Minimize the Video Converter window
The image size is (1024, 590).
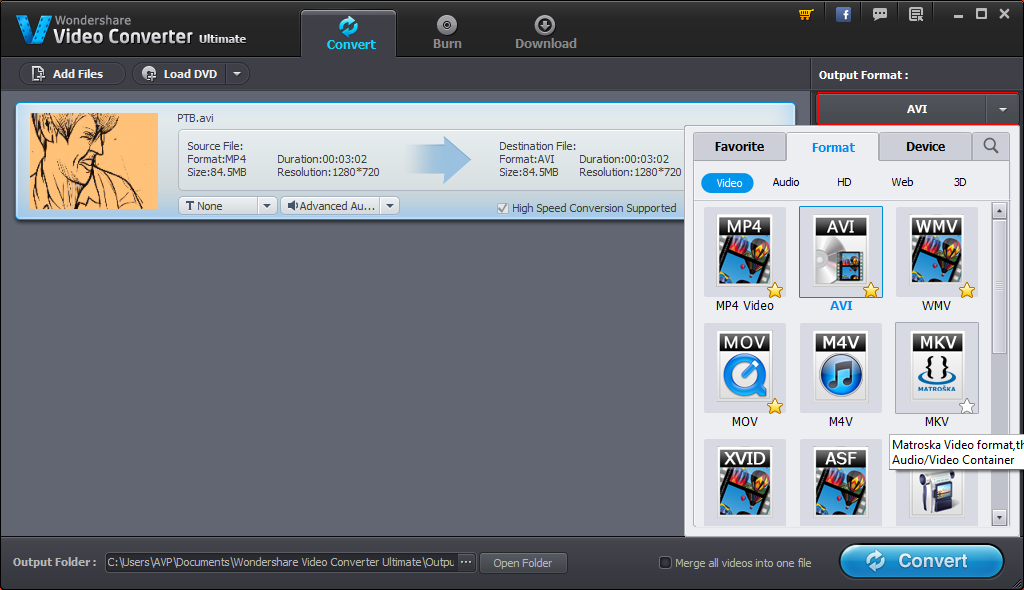pos(958,14)
